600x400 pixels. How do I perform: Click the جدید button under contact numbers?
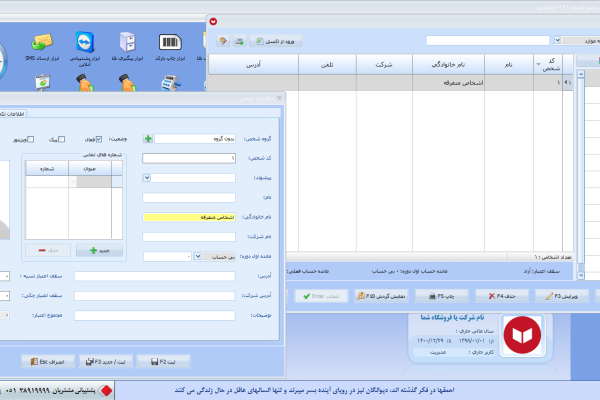click(x=99, y=251)
